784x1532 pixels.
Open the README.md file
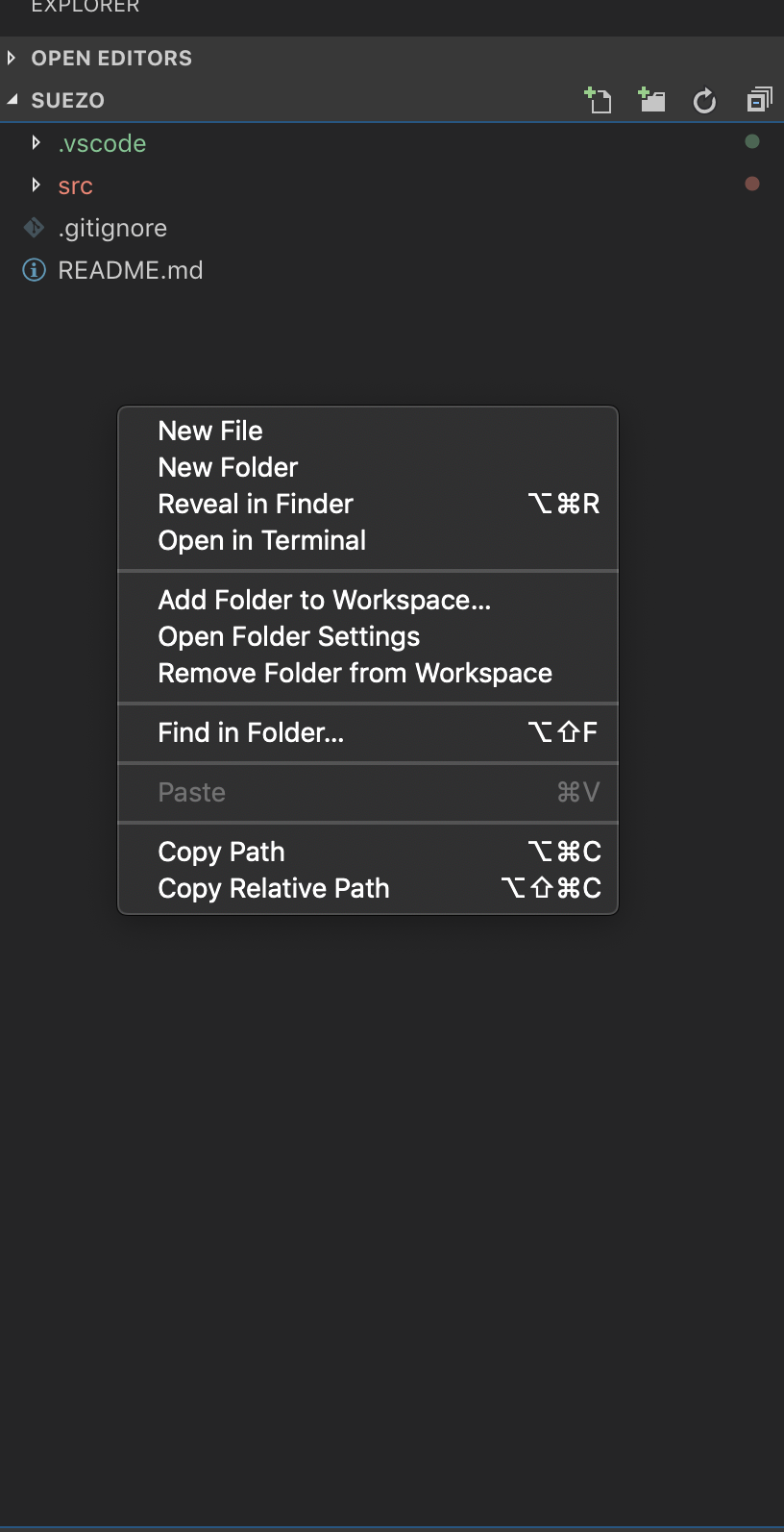131,270
